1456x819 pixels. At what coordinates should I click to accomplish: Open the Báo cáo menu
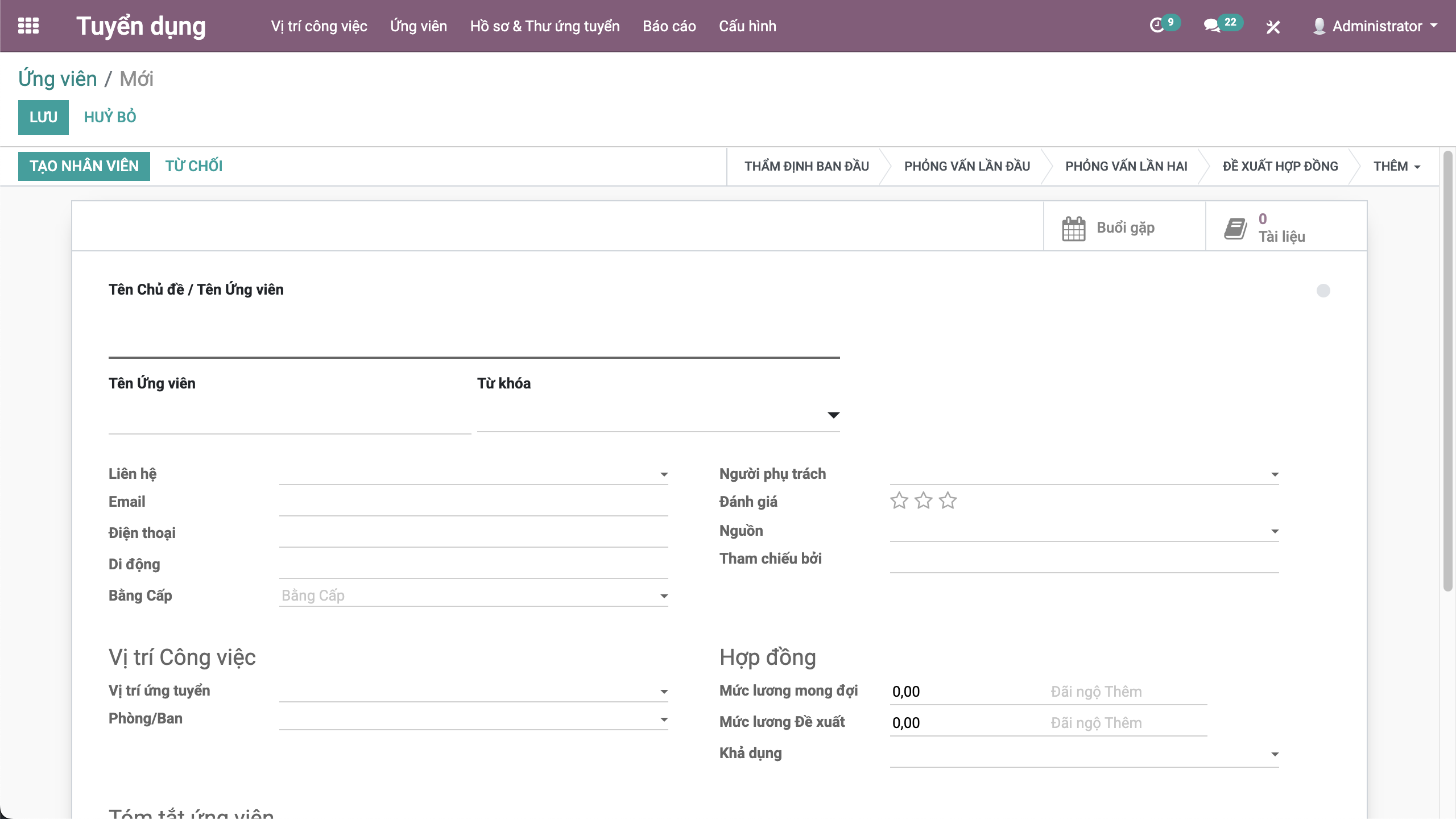[x=669, y=26]
